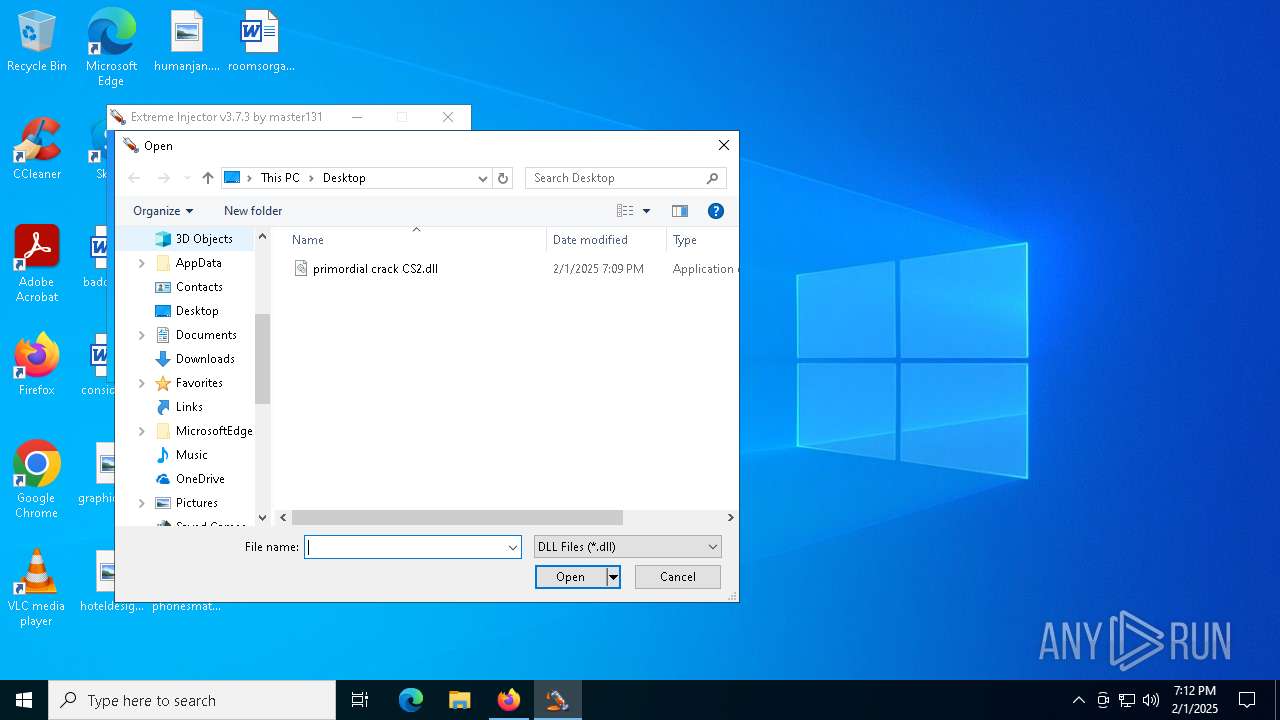Expand the Pictures tree node

click(x=141, y=503)
